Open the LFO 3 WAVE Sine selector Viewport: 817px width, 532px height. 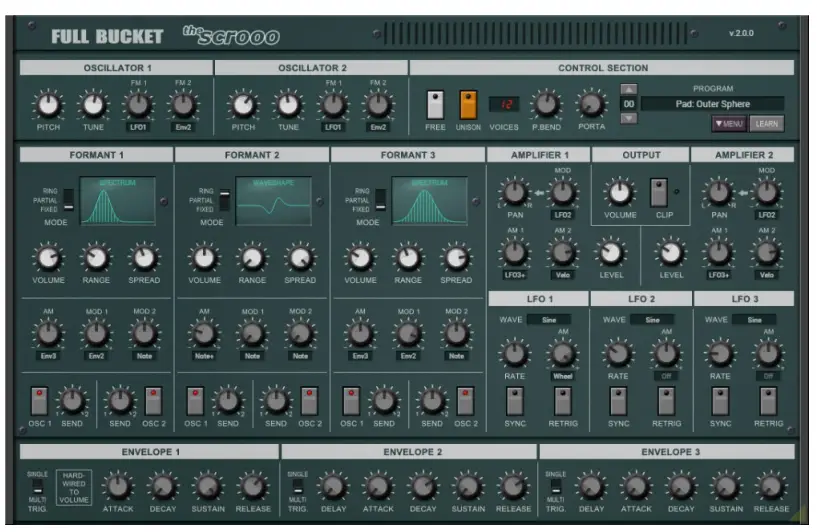(x=754, y=320)
